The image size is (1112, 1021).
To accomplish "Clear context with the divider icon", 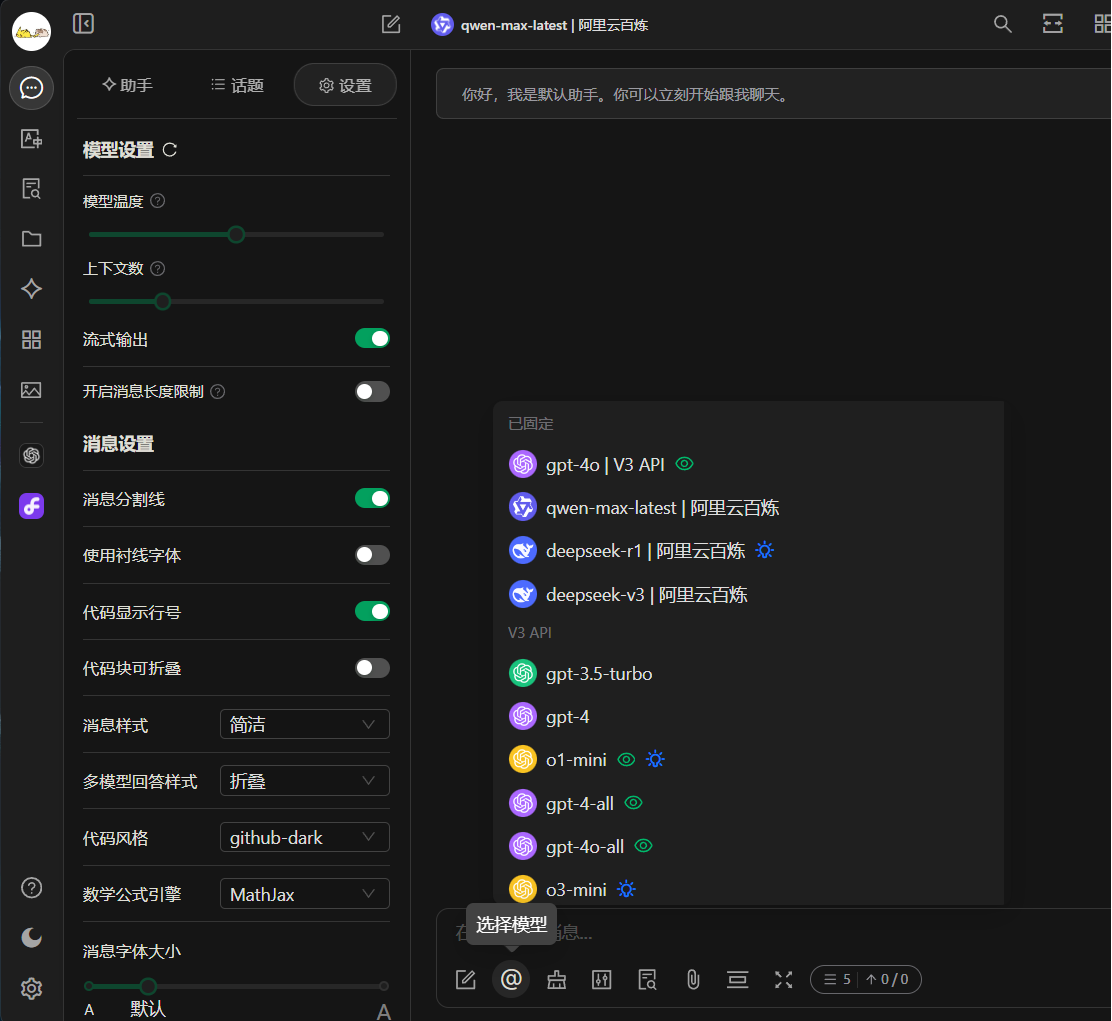I will [738, 980].
